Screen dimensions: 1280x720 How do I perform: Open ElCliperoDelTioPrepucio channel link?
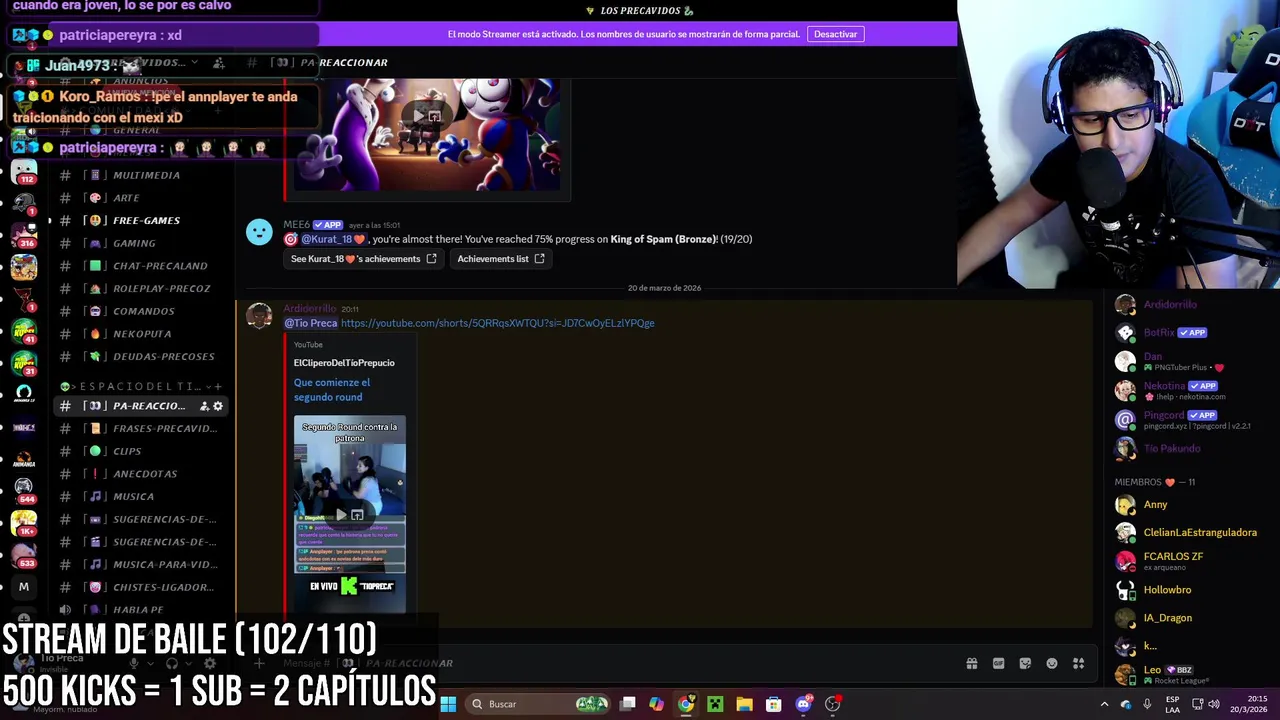click(x=344, y=363)
